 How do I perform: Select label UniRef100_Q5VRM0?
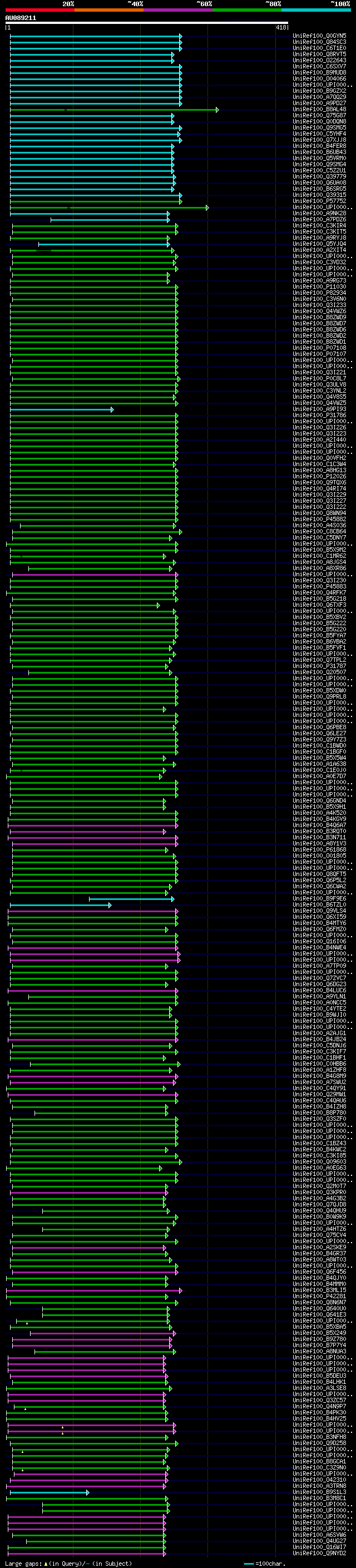pyautogui.click(x=319, y=159)
